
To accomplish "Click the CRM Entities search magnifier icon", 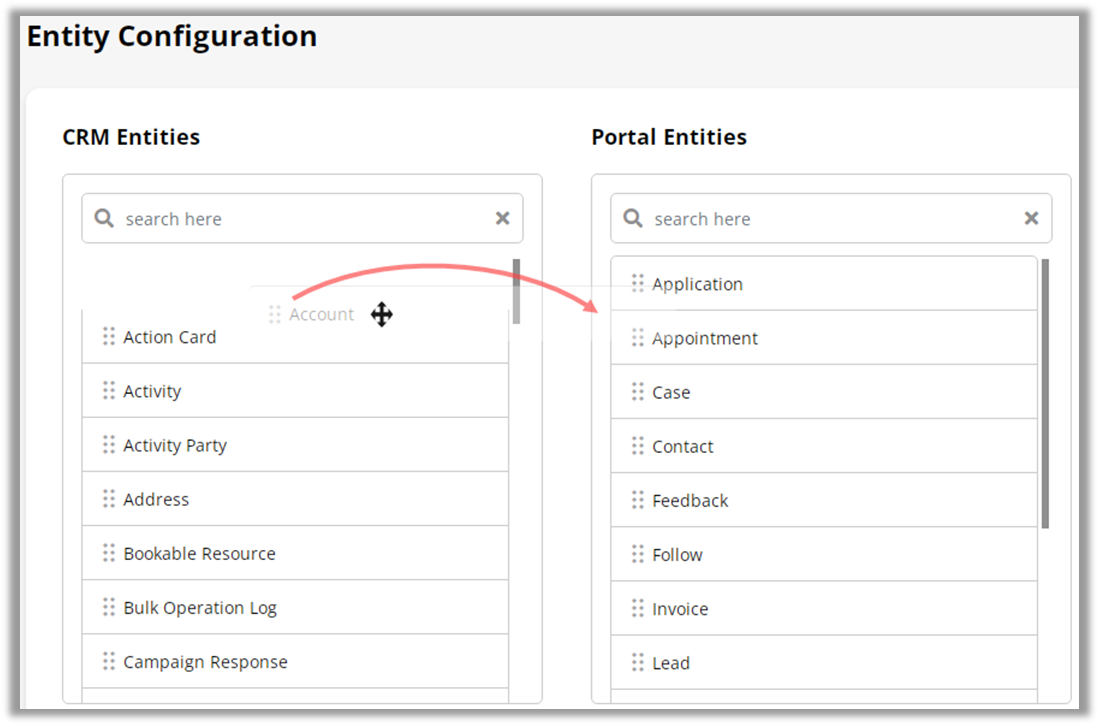I will click(104, 218).
